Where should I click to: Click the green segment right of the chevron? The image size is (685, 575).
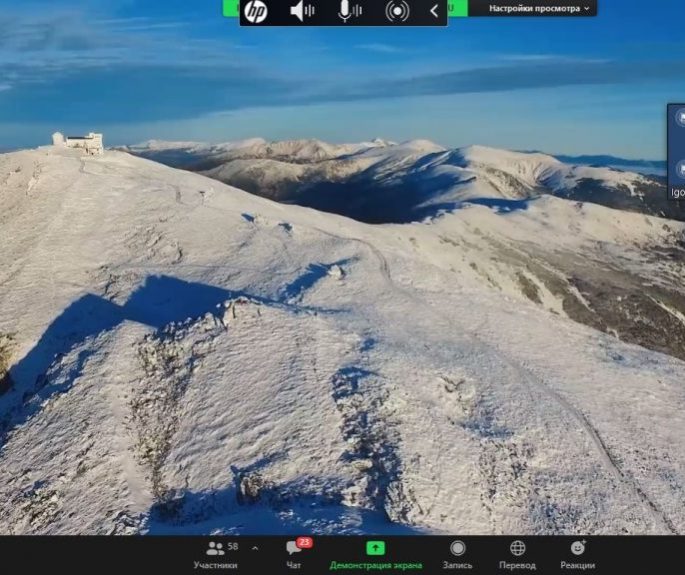coord(458,7)
